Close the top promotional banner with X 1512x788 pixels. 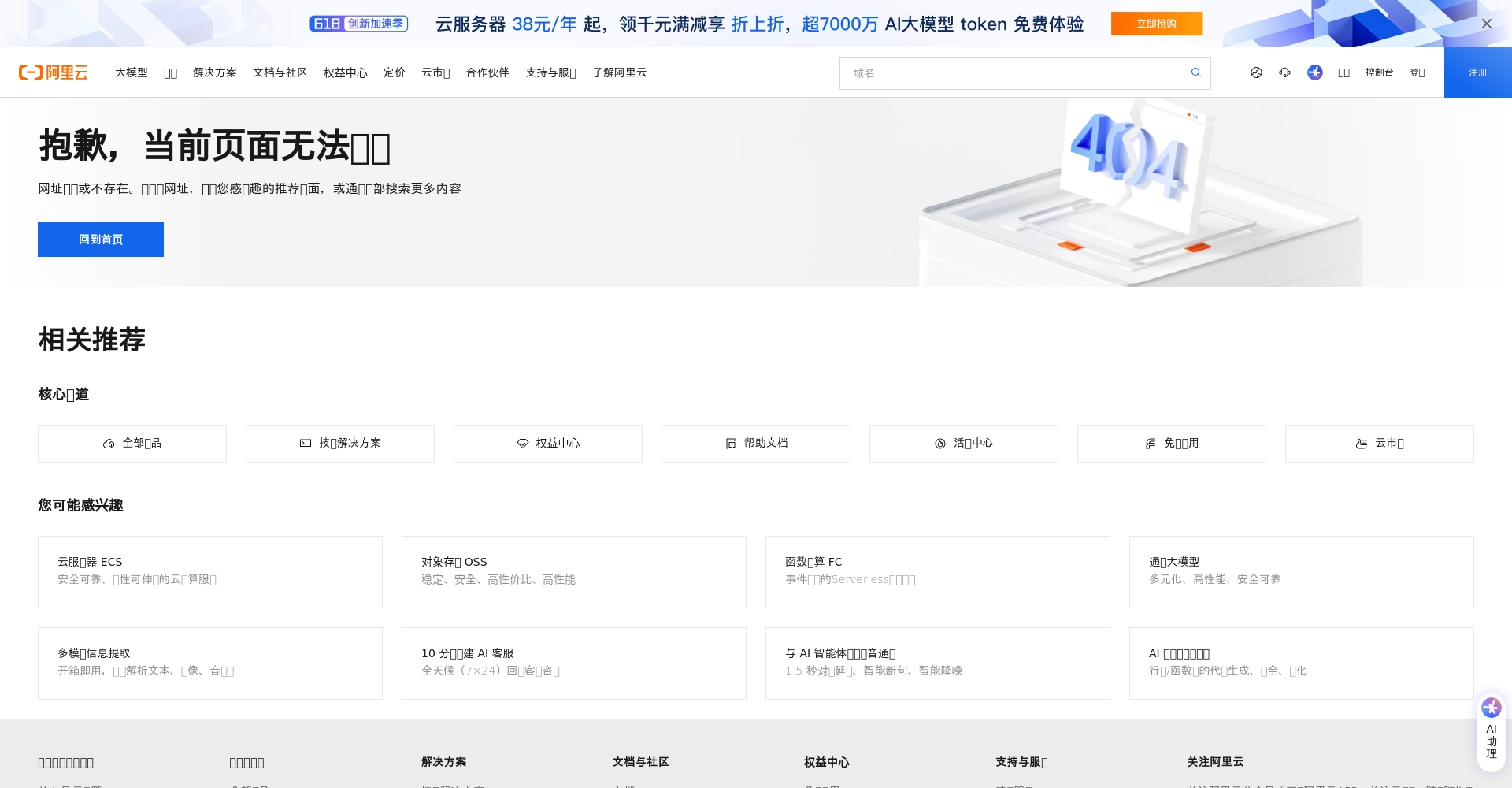[x=1486, y=24]
